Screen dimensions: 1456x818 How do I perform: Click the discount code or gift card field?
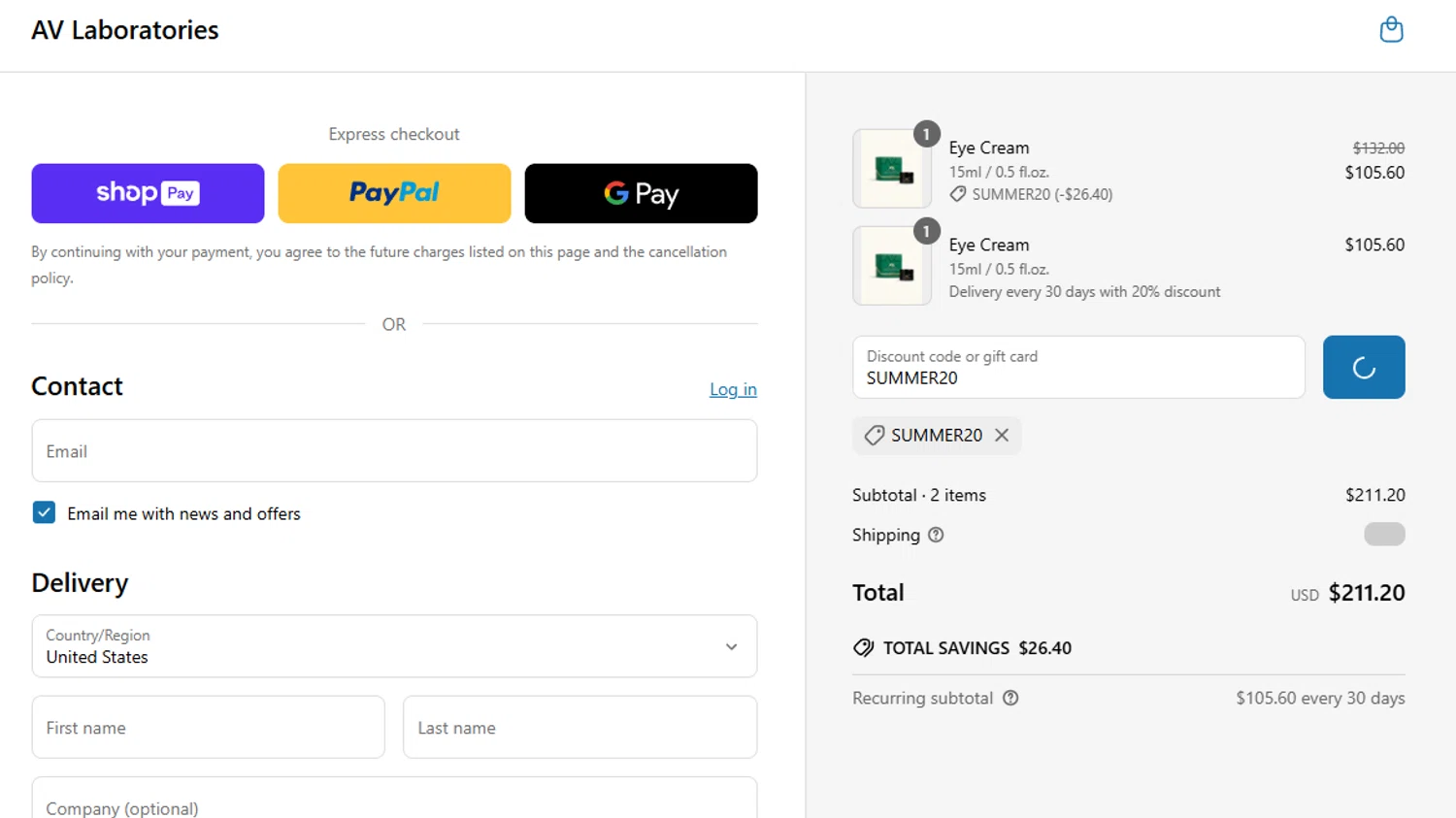[x=1078, y=367]
